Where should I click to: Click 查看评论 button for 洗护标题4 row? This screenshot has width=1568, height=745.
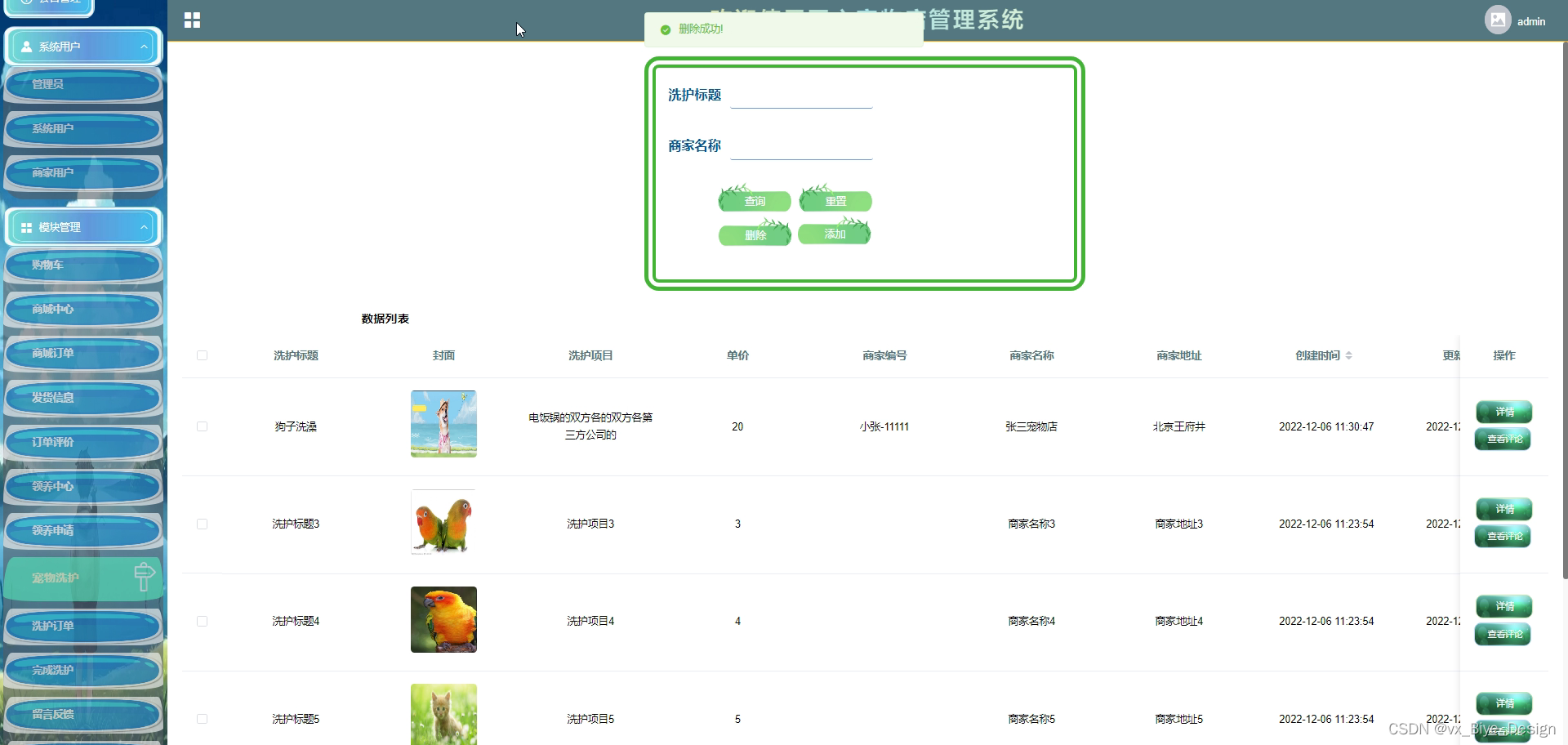1503,634
